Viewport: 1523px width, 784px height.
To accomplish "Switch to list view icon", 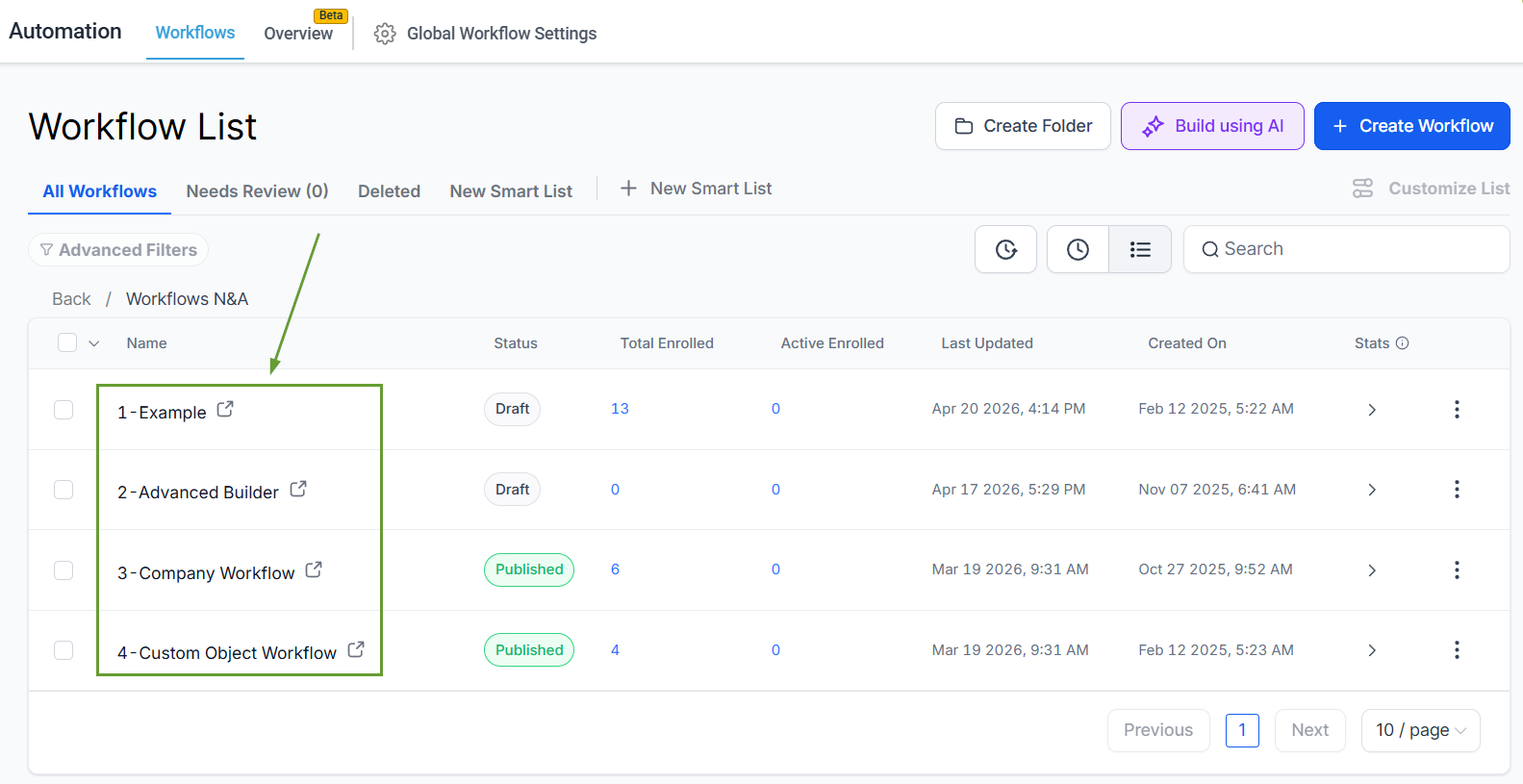I will tap(1140, 250).
